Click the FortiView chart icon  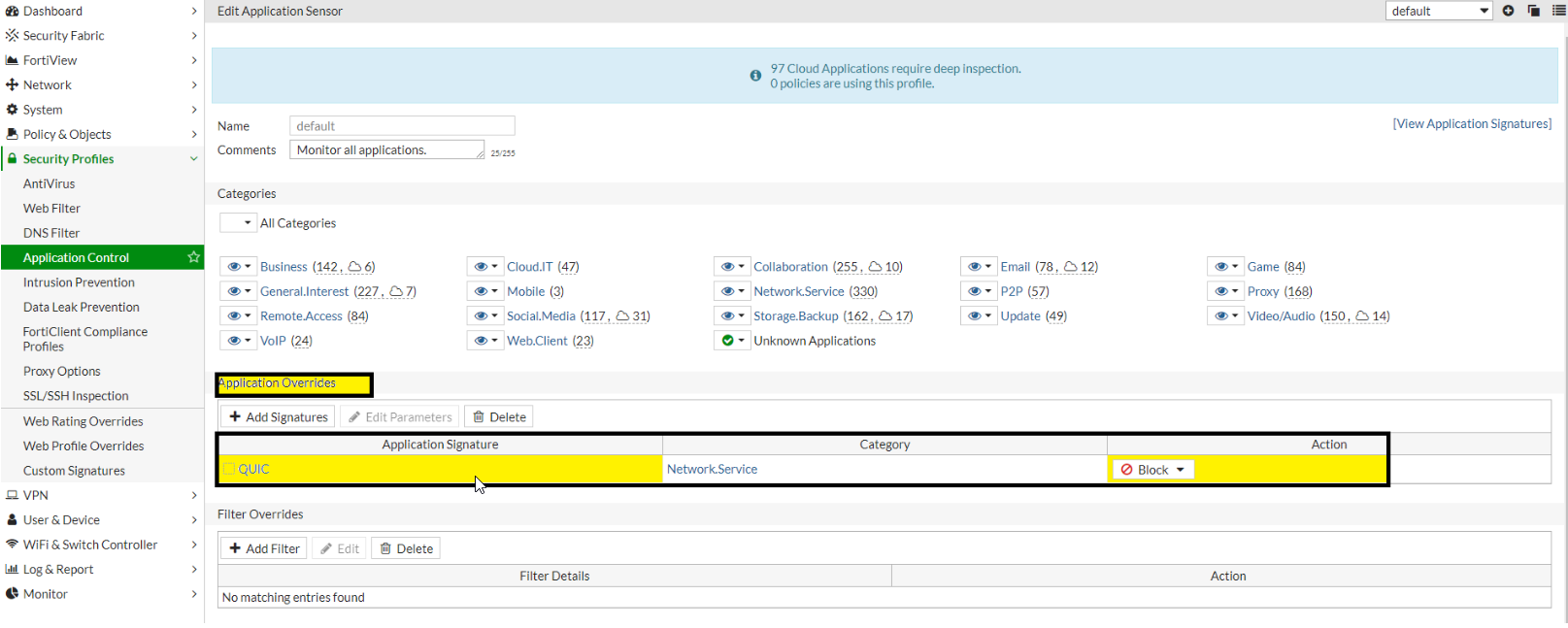pyautogui.click(x=12, y=60)
